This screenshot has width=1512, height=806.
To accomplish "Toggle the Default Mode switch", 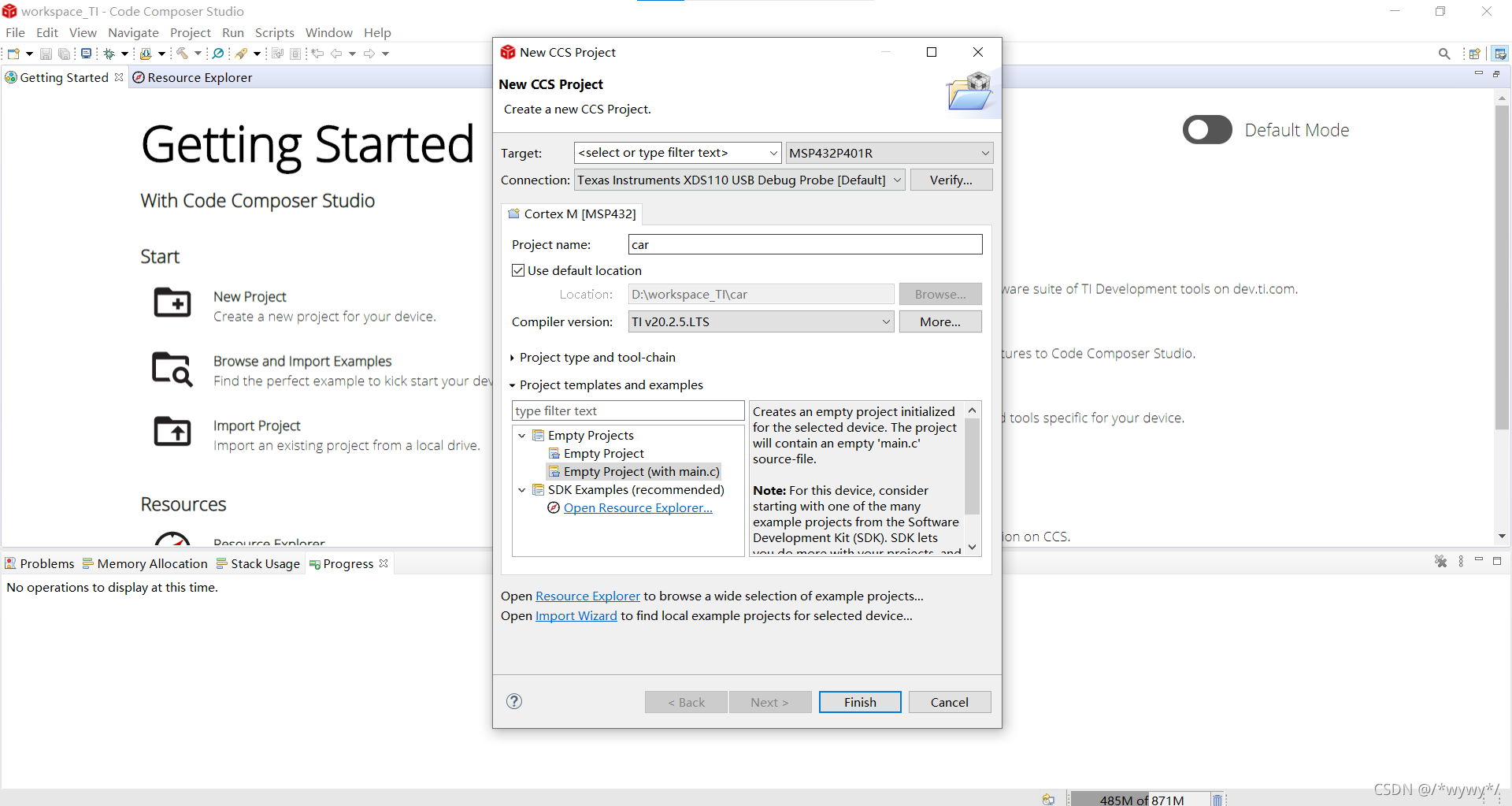I will pyautogui.click(x=1207, y=130).
